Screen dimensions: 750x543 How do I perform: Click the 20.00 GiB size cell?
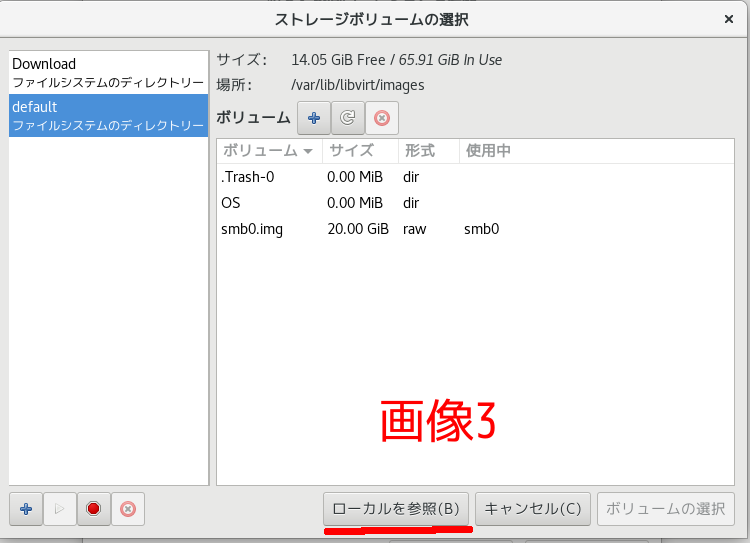click(358, 229)
